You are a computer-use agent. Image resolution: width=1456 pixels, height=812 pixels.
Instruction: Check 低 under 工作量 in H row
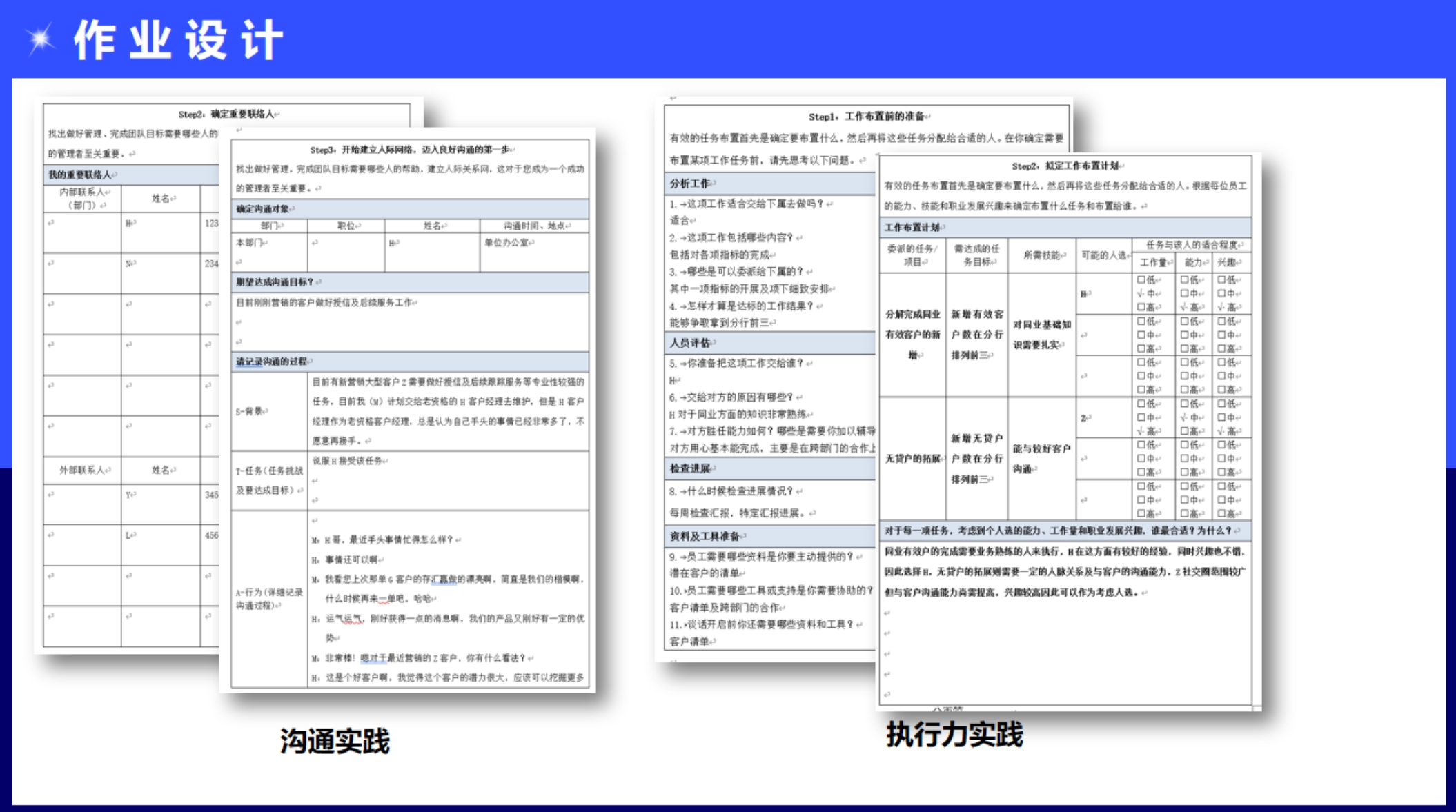point(1141,280)
